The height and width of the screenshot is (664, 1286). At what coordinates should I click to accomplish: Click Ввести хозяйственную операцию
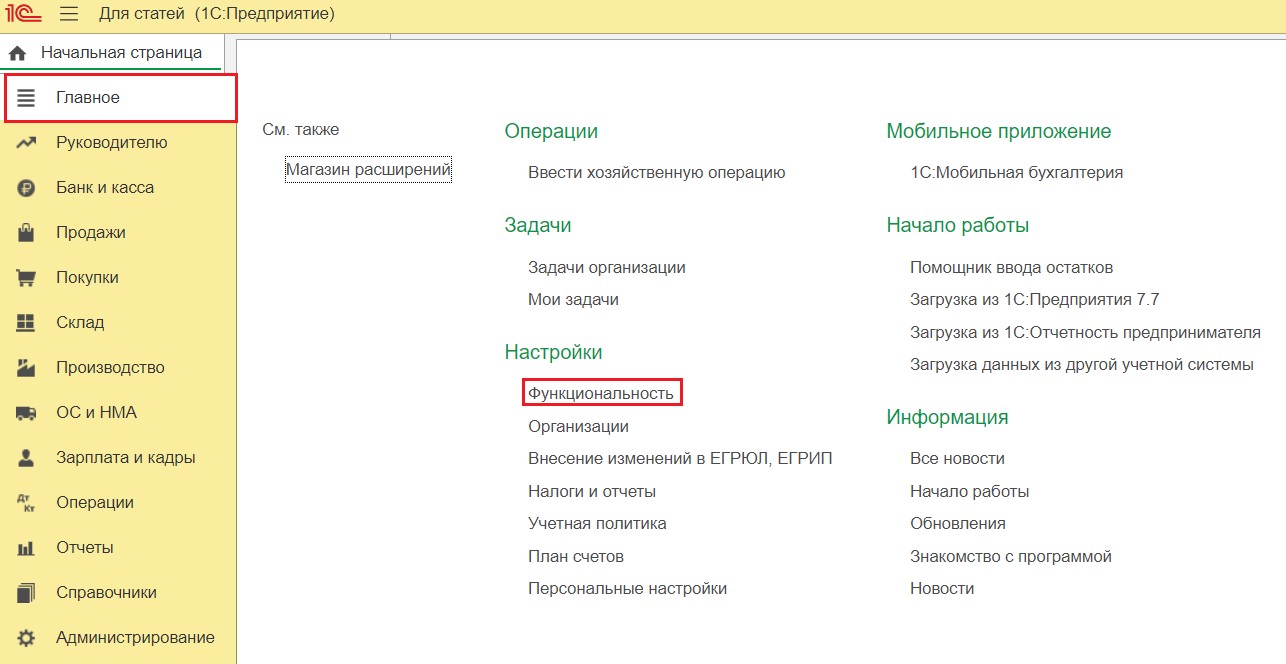coord(657,173)
